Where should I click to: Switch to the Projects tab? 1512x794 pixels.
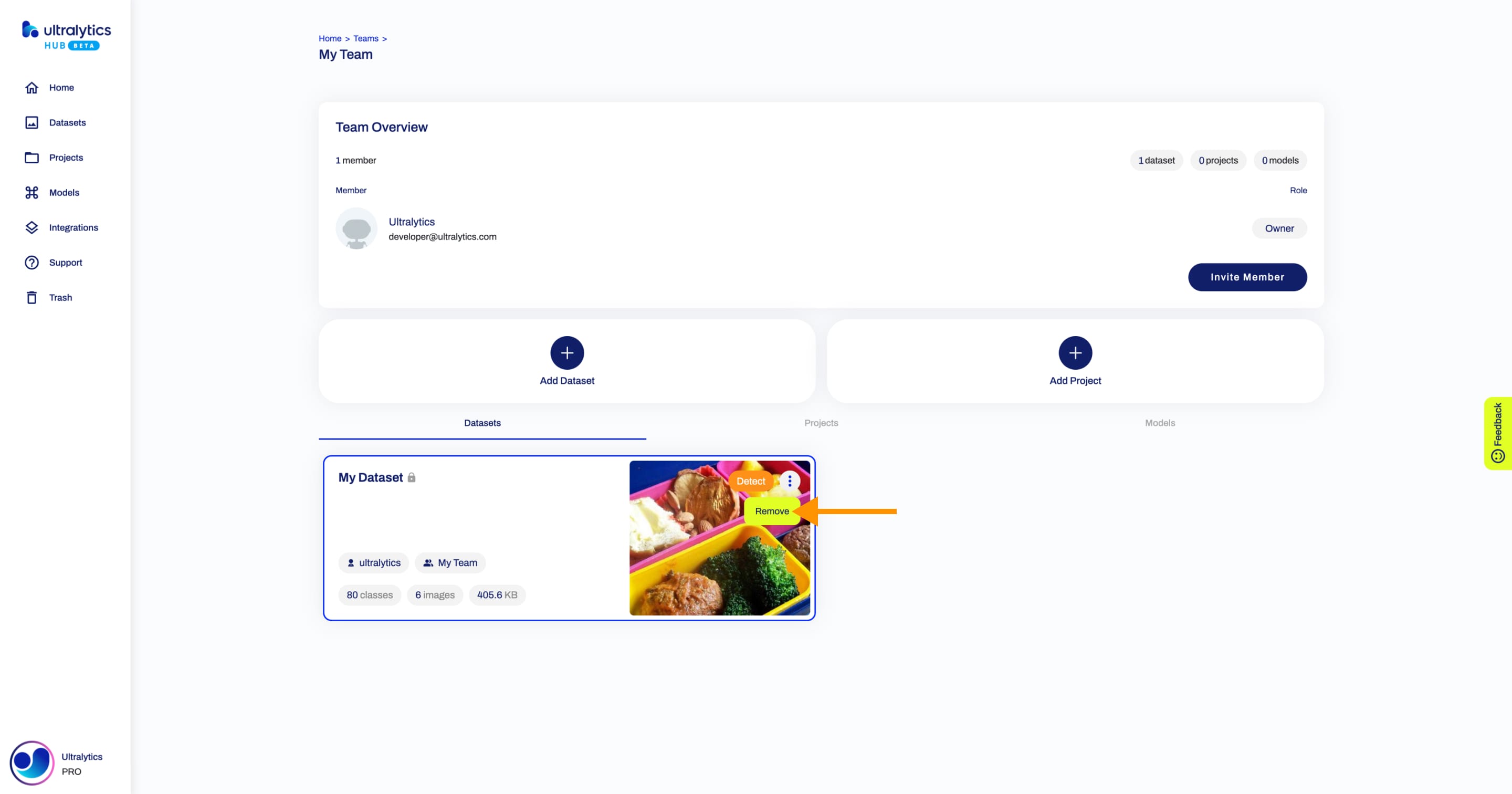tap(821, 422)
